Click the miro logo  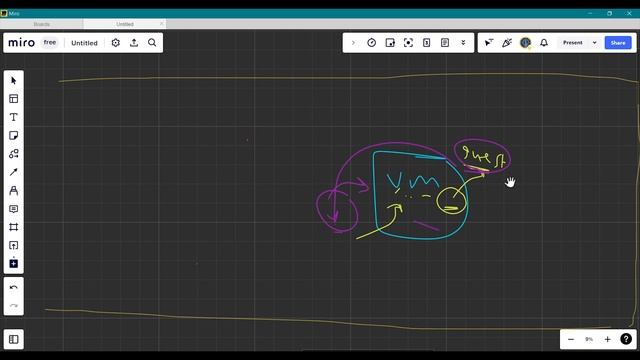point(22,43)
